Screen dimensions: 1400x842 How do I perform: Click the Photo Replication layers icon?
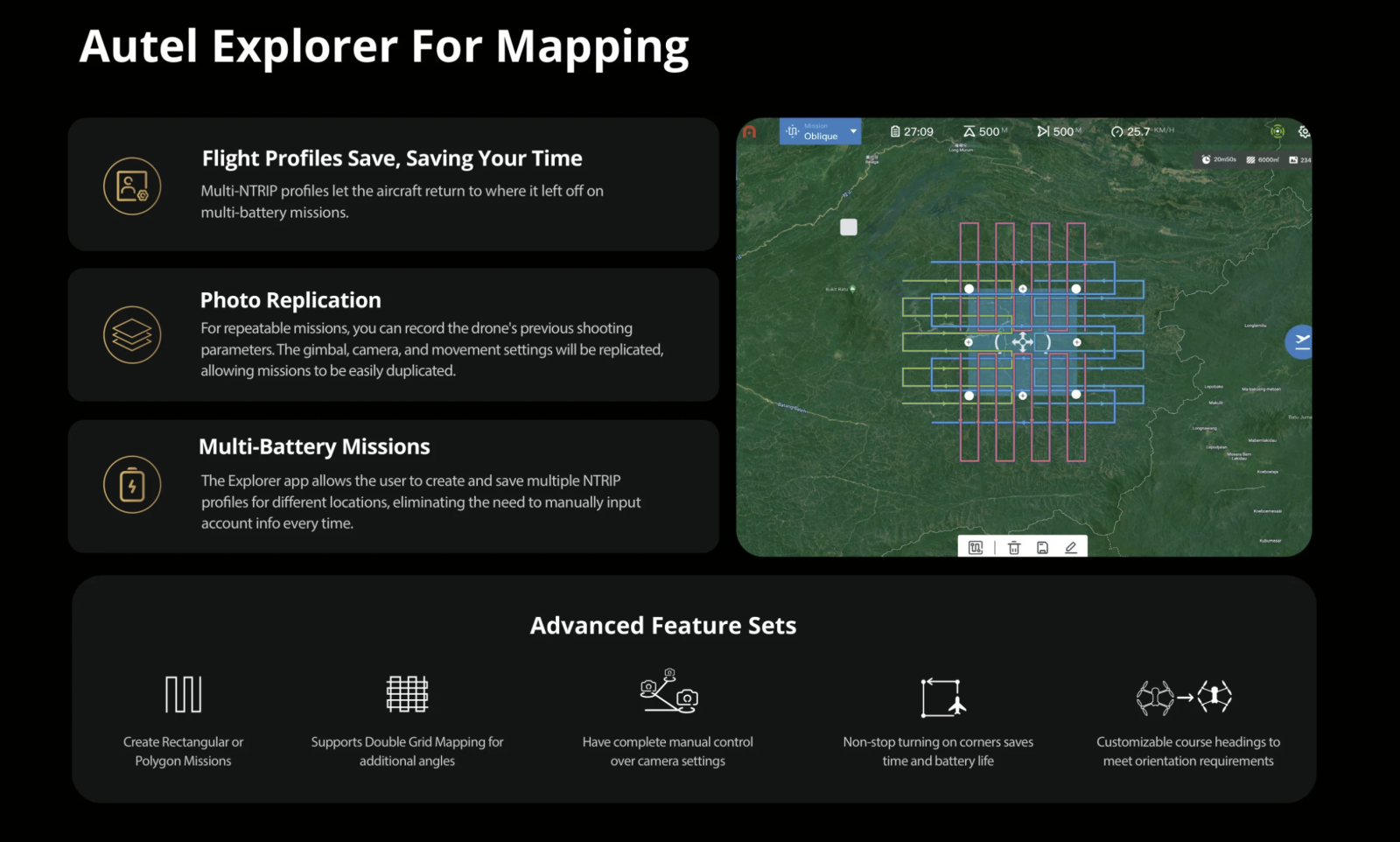tap(132, 335)
